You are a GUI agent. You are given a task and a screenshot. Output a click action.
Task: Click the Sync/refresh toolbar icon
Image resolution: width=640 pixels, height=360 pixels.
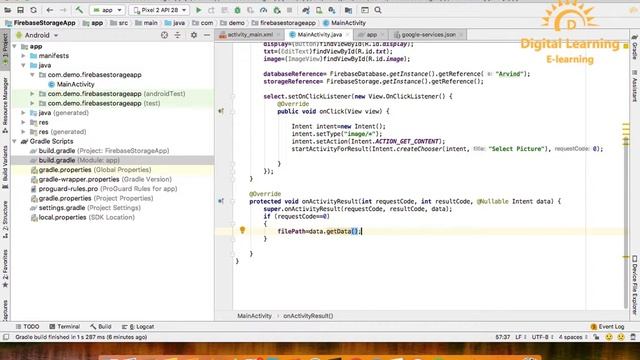pos(33,10)
